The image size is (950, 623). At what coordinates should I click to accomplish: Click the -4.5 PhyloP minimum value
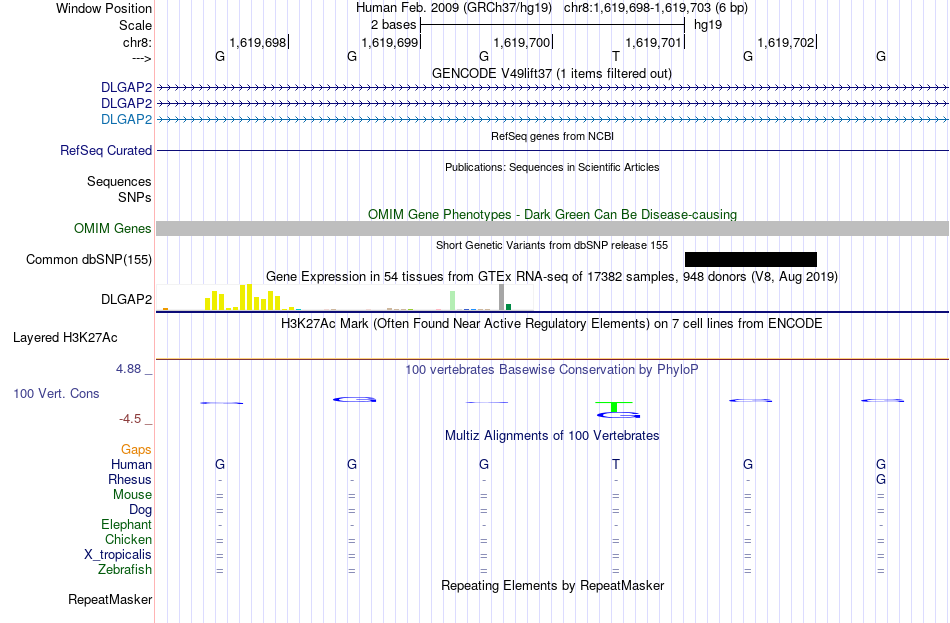click(130, 419)
